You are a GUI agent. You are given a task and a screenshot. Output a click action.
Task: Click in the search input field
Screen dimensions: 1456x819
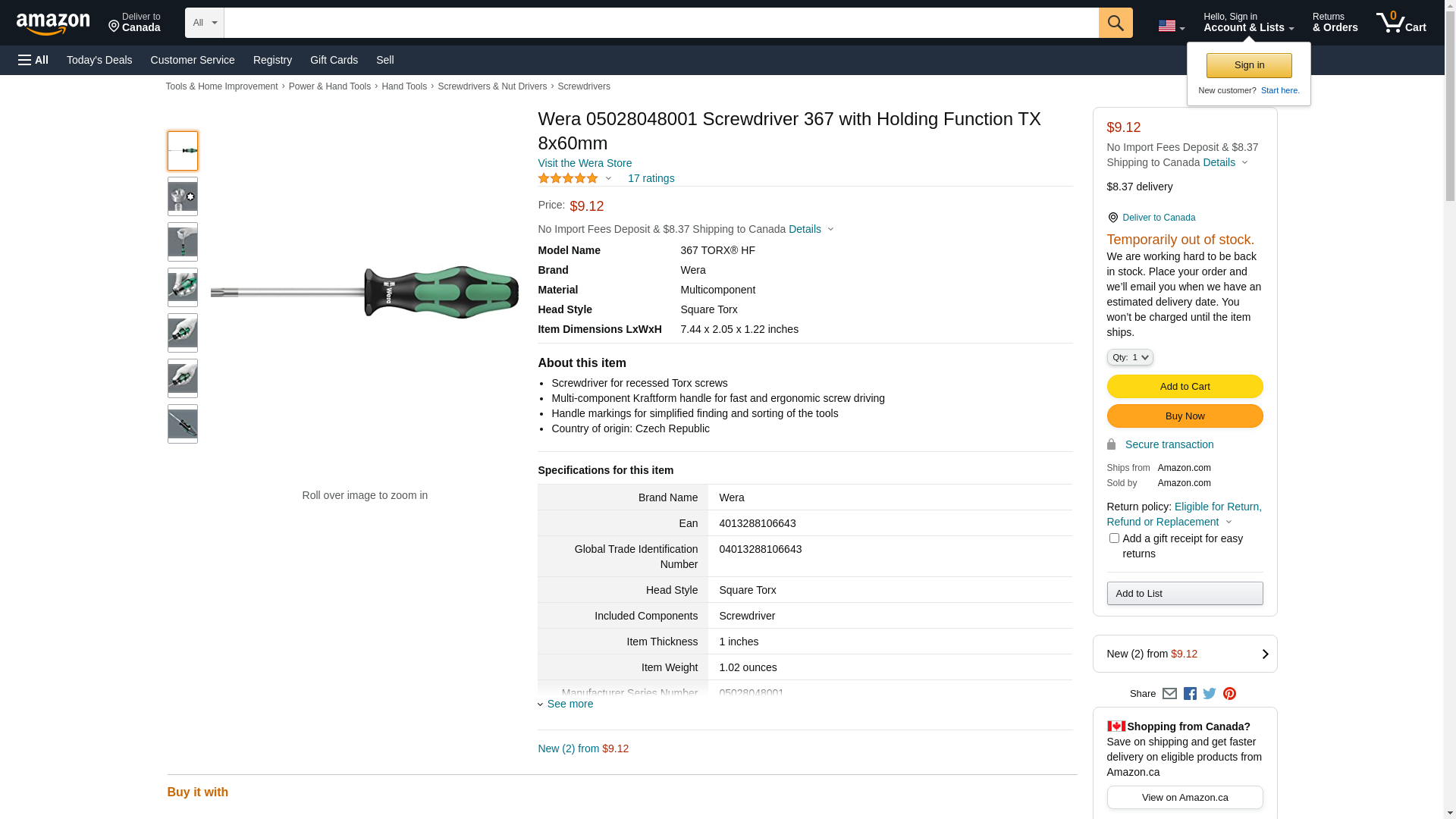660,23
